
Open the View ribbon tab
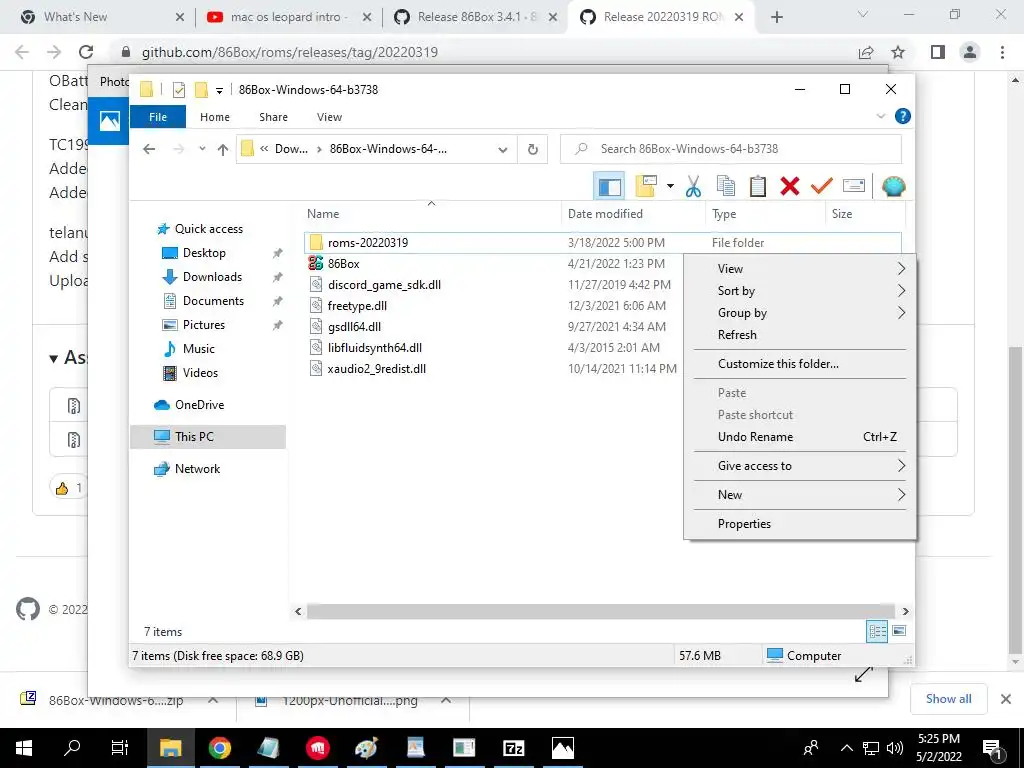point(329,117)
